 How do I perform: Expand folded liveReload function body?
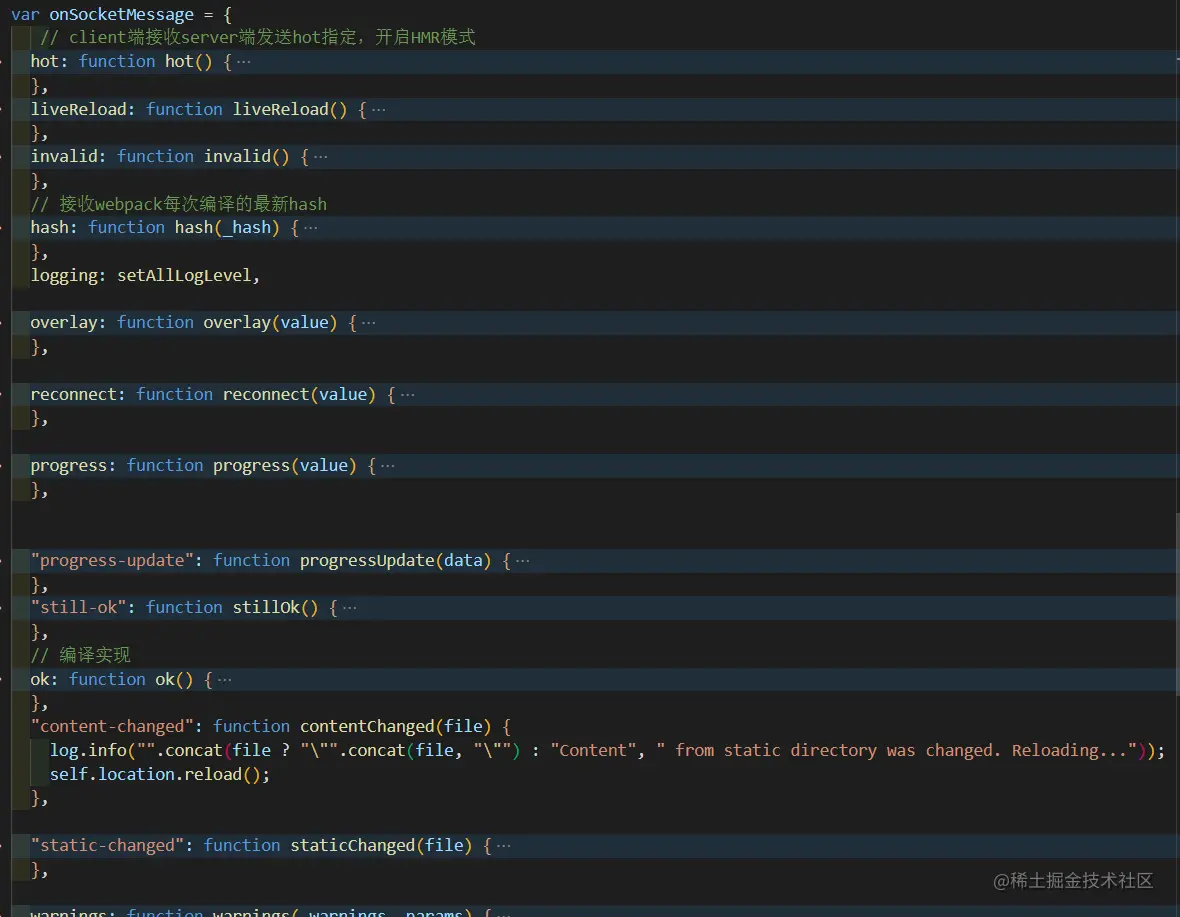click(379, 110)
